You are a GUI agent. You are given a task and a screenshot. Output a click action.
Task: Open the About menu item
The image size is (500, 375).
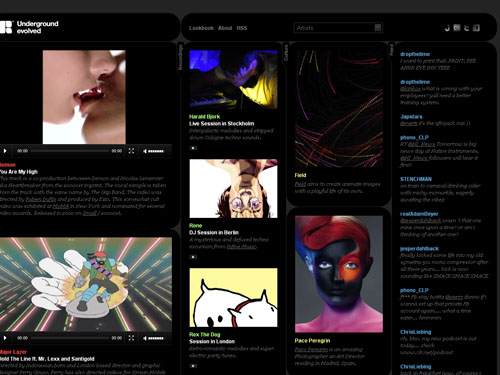225,28
